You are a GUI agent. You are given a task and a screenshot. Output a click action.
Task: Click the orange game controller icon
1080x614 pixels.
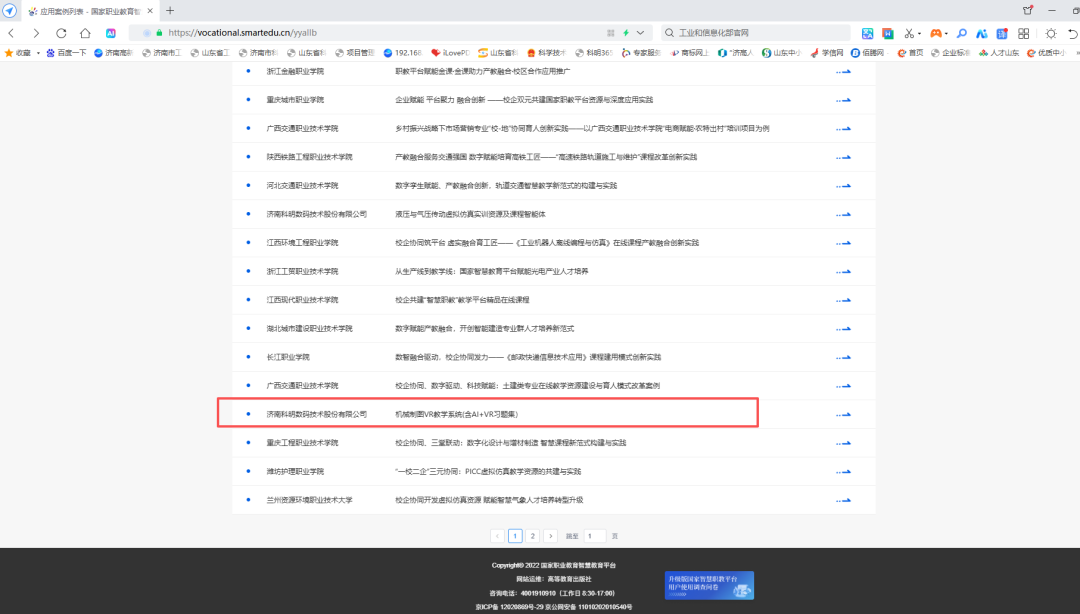point(935,32)
